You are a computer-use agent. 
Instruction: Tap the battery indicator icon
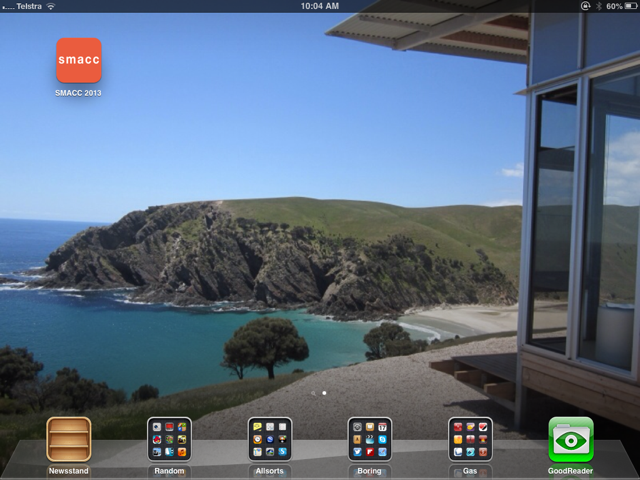click(631, 6)
